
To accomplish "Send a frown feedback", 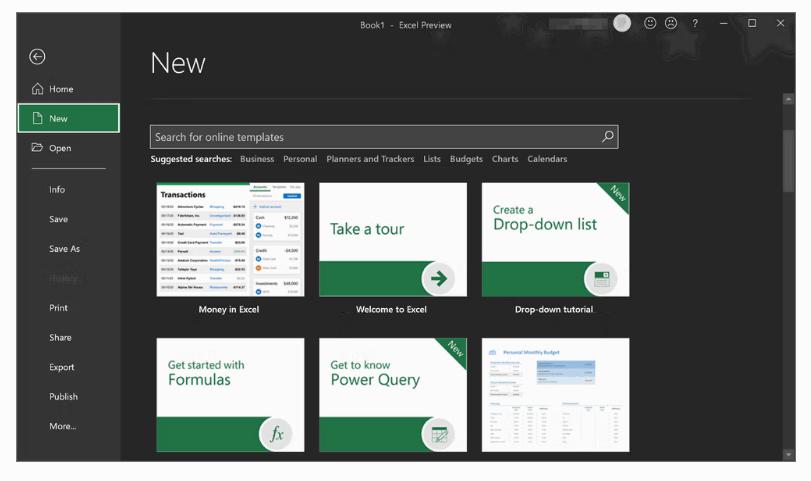I will [671, 23].
